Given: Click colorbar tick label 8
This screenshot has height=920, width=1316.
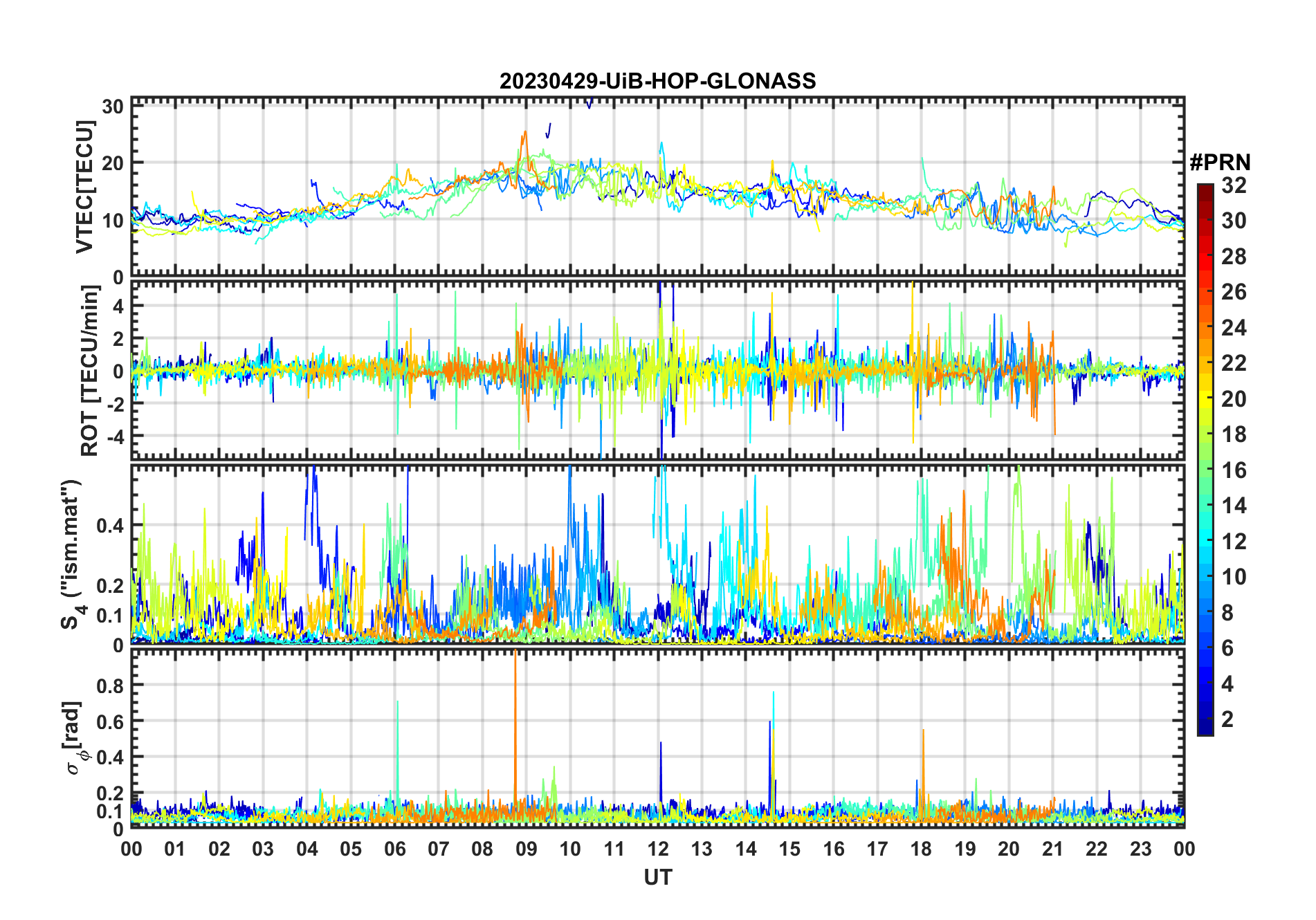Looking at the screenshot, I should click(x=1227, y=613).
